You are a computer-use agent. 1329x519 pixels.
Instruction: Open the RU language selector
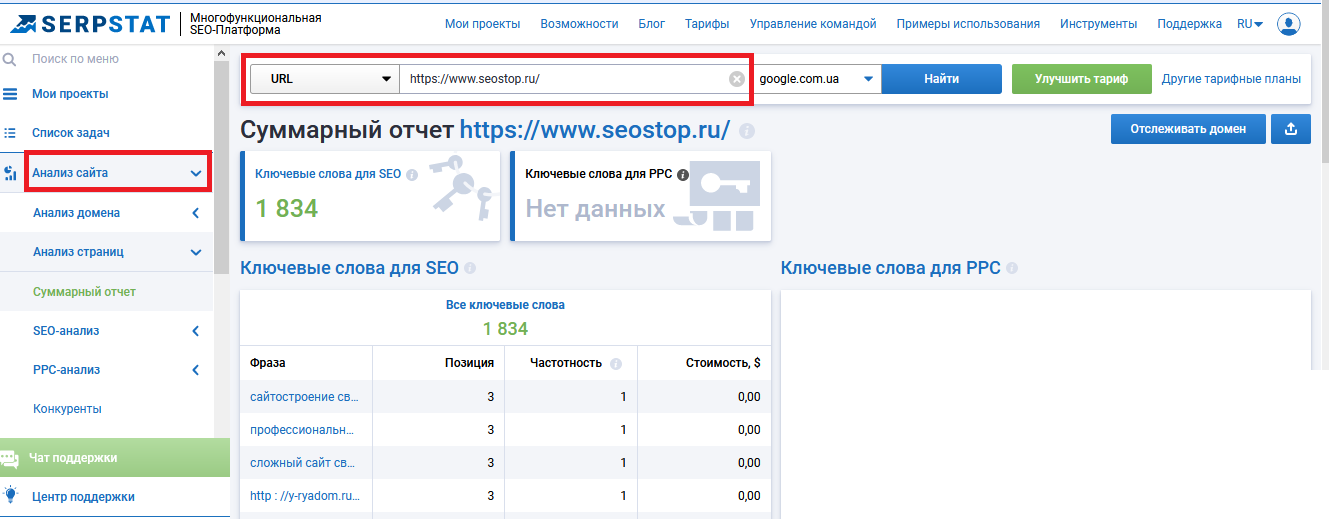pos(1249,24)
